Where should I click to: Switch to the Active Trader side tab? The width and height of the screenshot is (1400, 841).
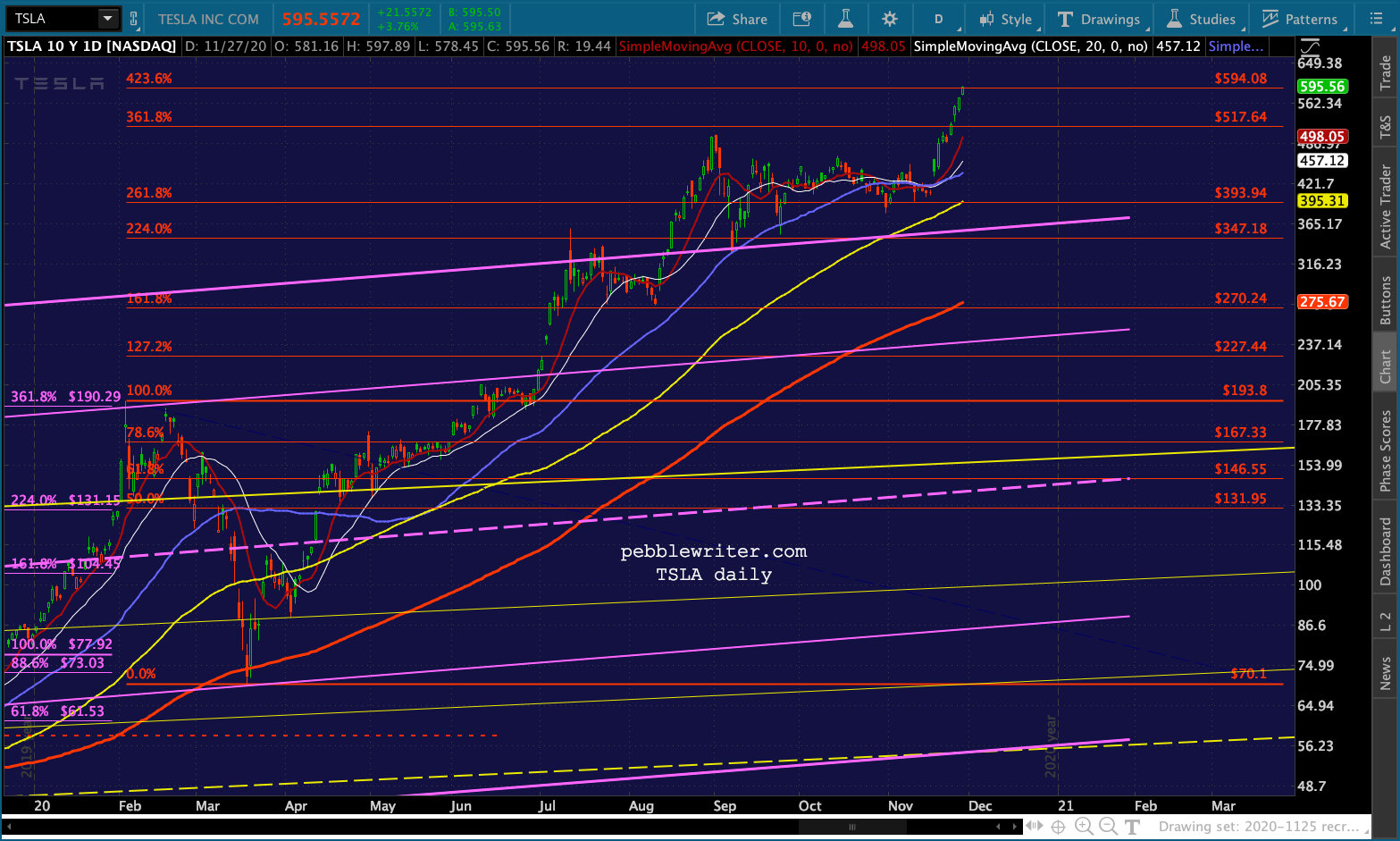(x=1386, y=206)
